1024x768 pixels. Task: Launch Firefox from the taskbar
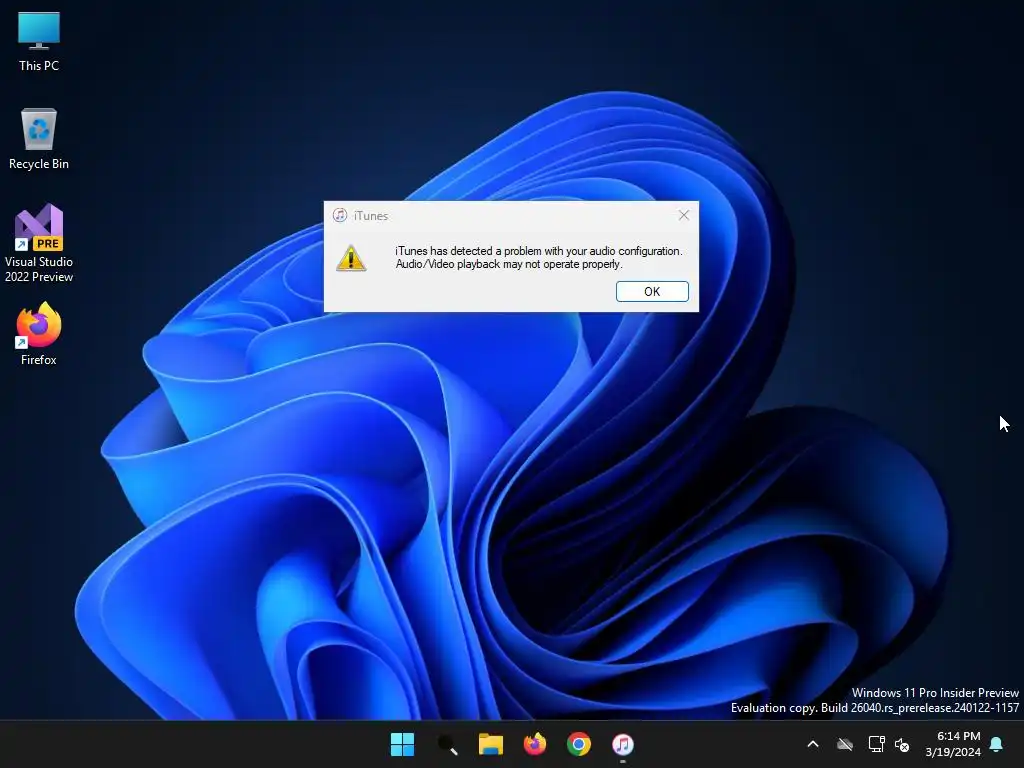[x=535, y=744]
